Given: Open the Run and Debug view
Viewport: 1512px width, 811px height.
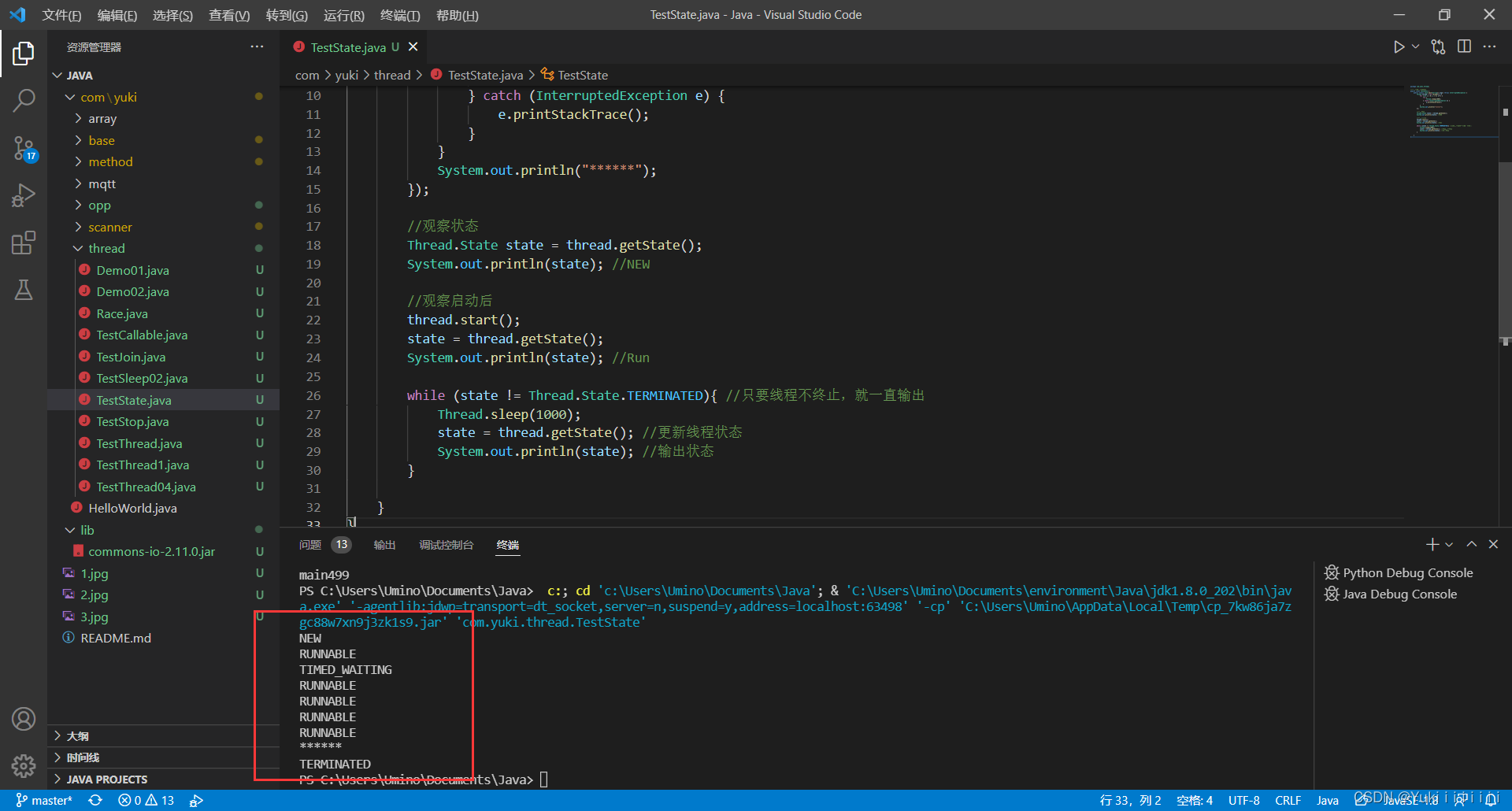Looking at the screenshot, I should pos(24,195).
